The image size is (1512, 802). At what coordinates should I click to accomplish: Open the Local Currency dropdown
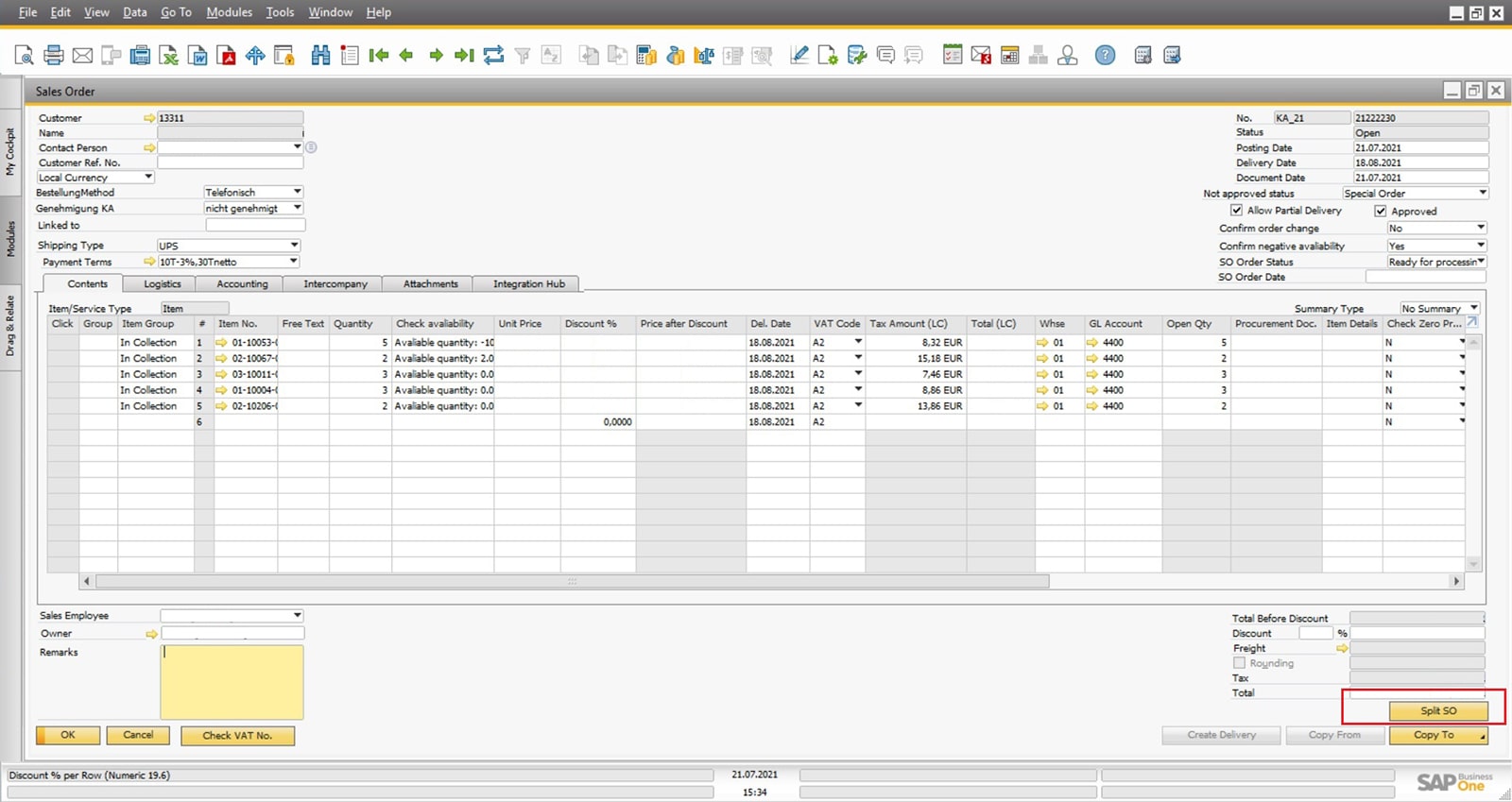tap(148, 177)
